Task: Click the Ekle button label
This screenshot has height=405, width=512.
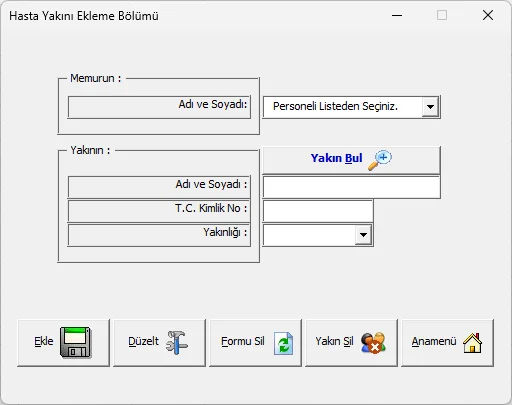Action: tap(44, 341)
